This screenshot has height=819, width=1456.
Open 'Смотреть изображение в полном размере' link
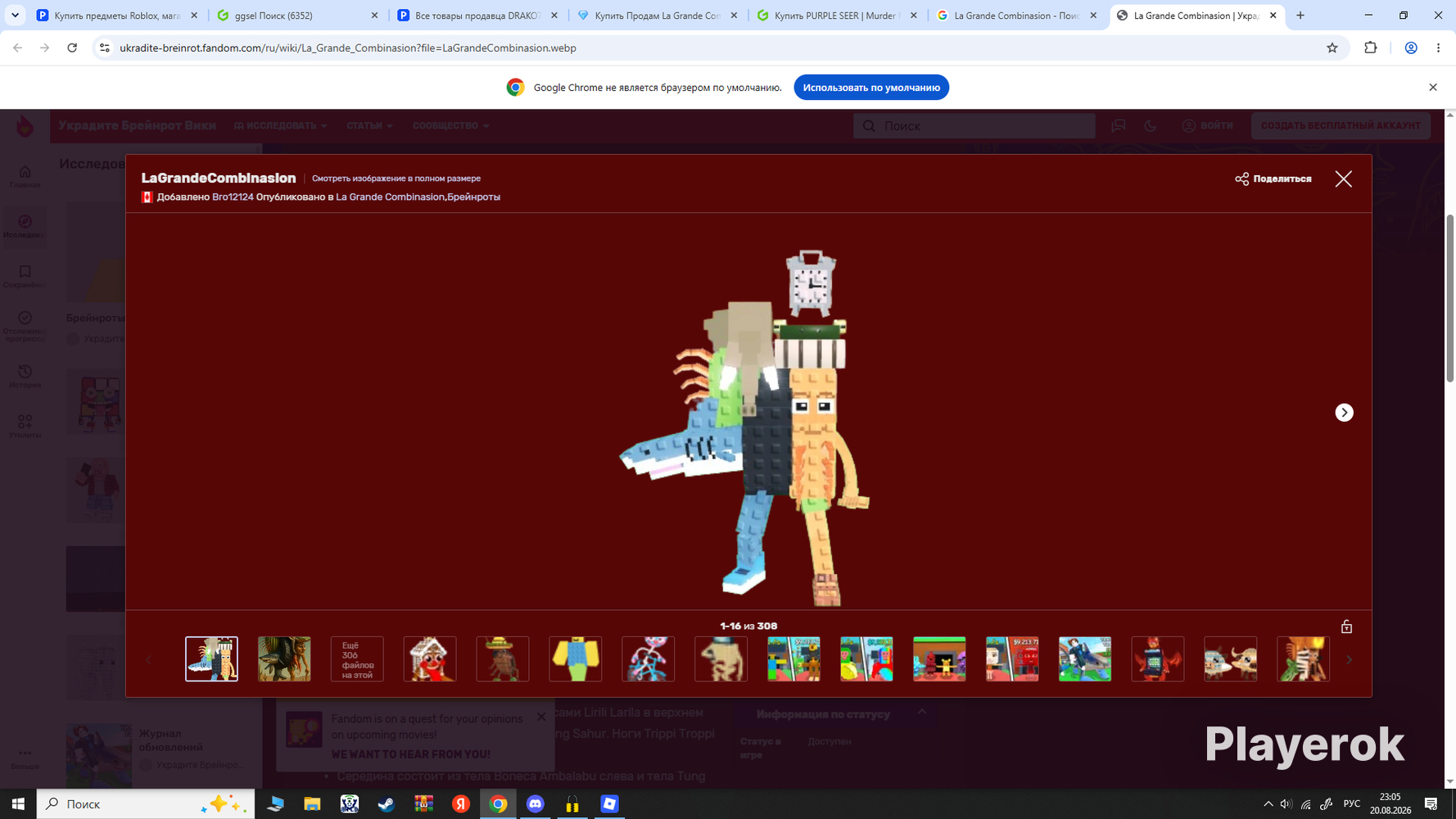tap(396, 179)
